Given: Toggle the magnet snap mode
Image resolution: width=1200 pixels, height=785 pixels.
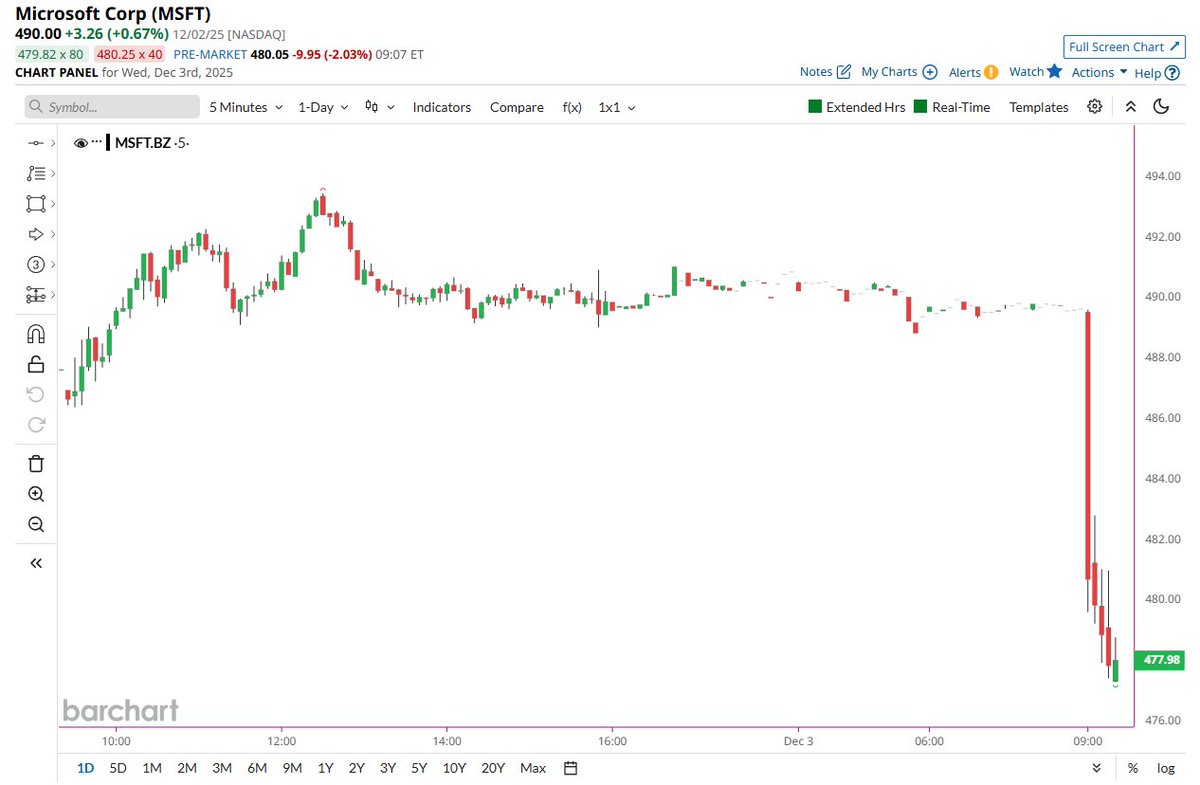Looking at the screenshot, I should (x=36, y=333).
